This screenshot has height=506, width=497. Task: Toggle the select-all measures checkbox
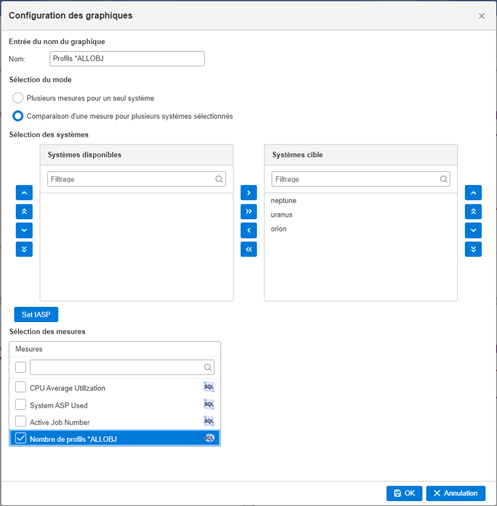click(21, 367)
